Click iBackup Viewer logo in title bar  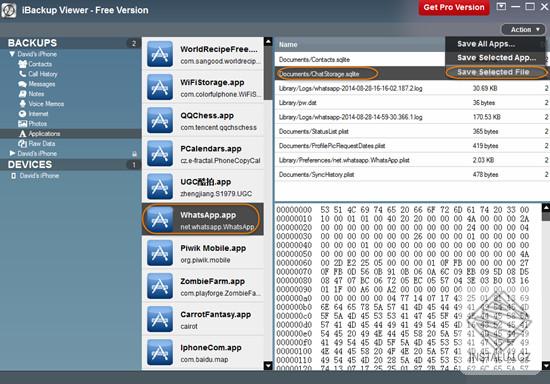point(9,10)
